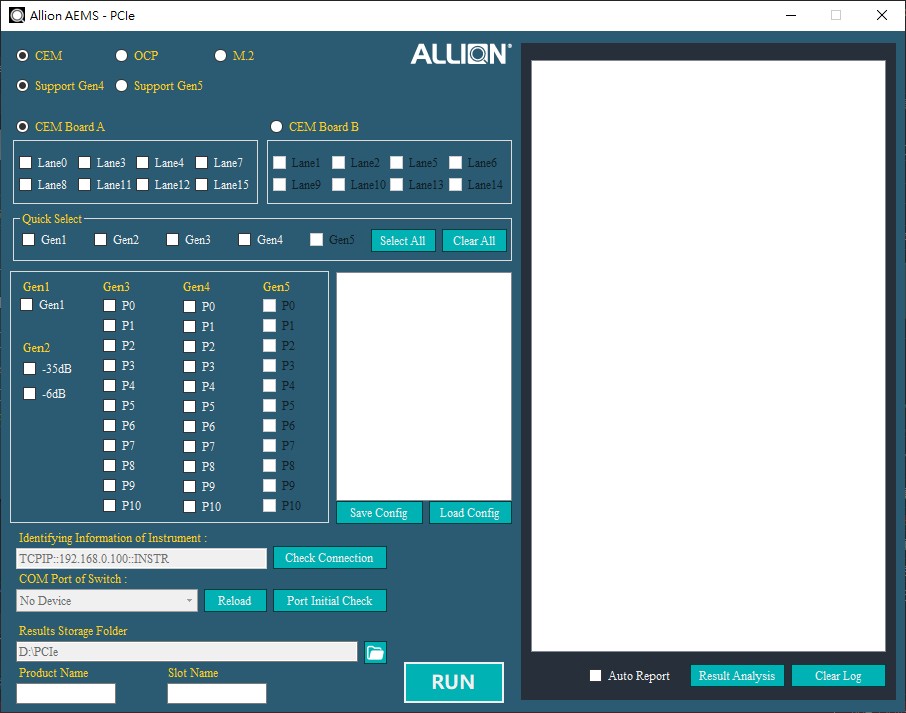Check P0 in the Gen3 column

pos(109,305)
